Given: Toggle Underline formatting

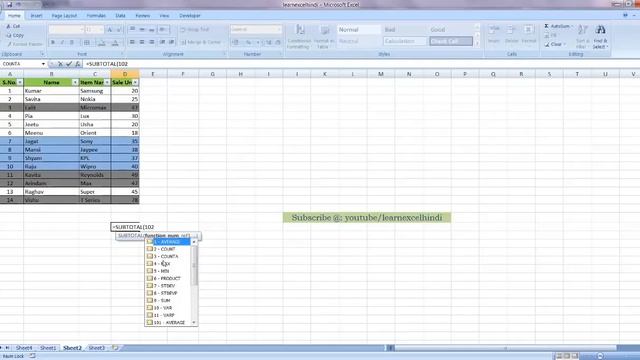Looking at the screenshot, I should 72,42.
